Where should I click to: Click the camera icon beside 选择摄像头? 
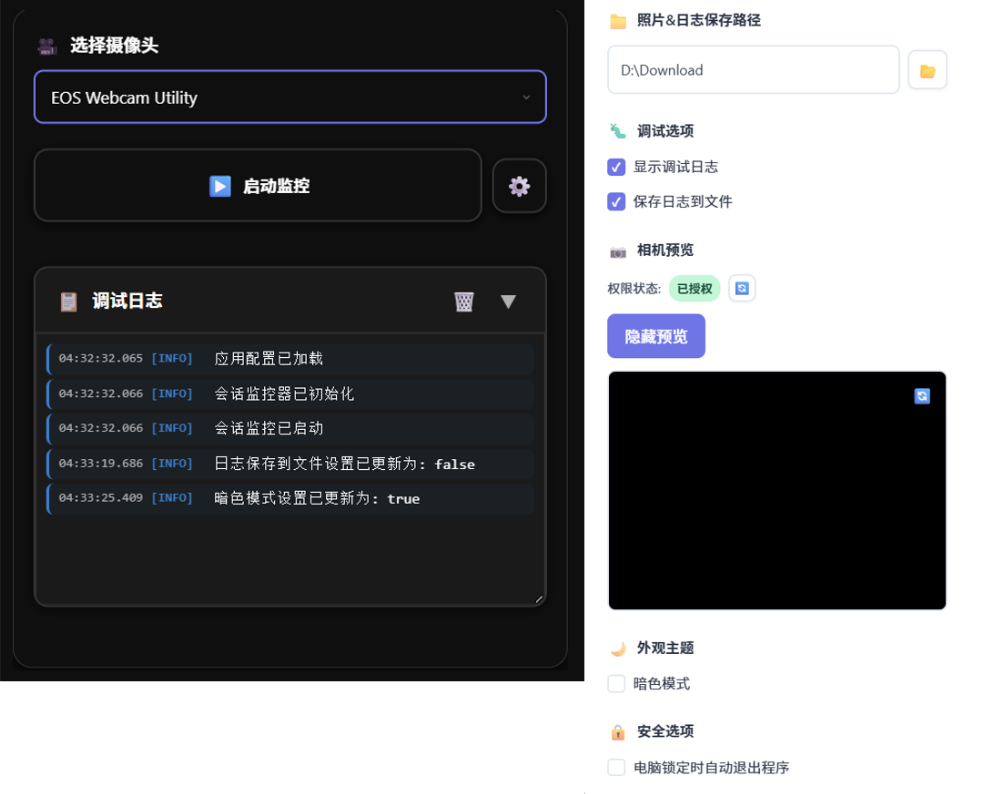coord(47,46)
